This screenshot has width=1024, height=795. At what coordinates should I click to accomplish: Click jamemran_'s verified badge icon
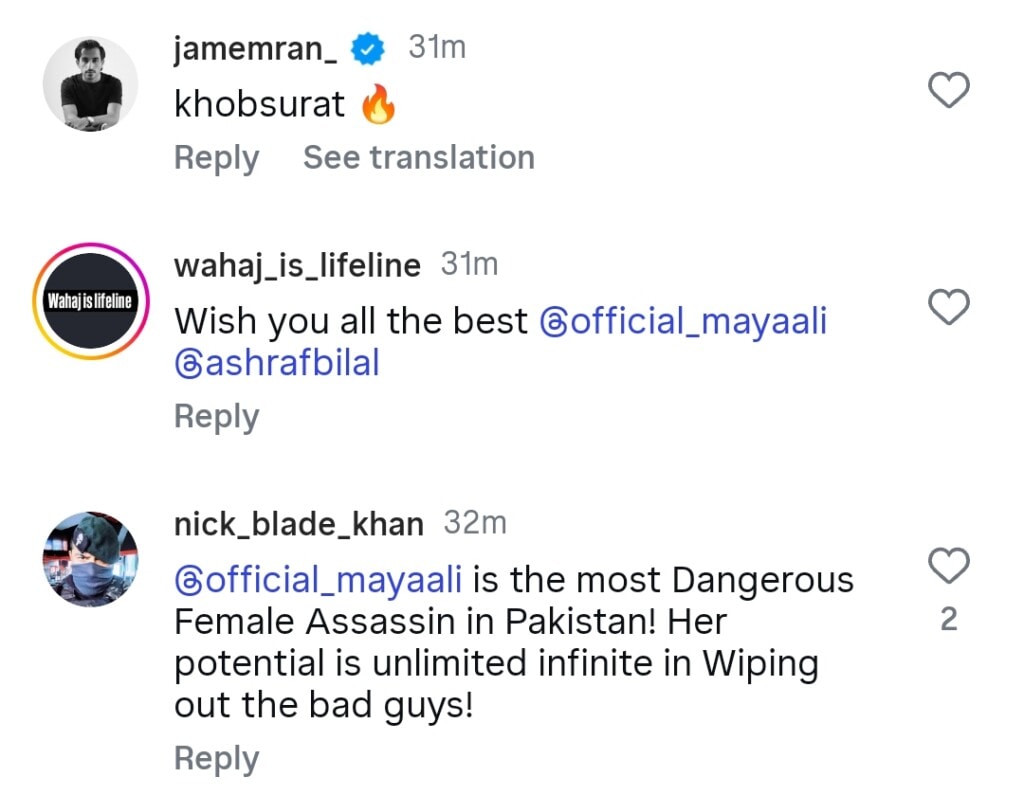point(369,47)
